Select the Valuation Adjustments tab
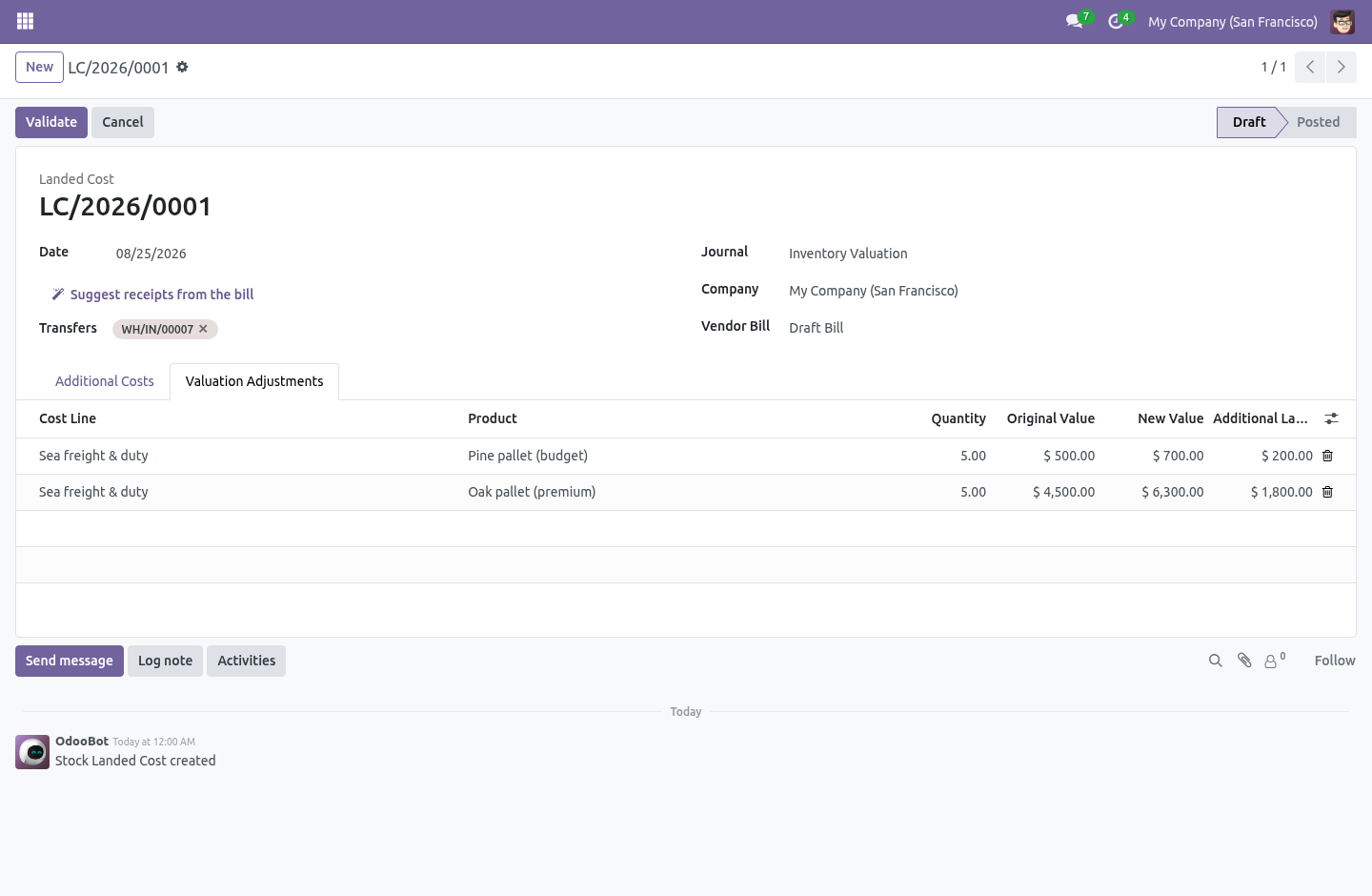This screenshot has width=1372, height=896. click(254, 381)
